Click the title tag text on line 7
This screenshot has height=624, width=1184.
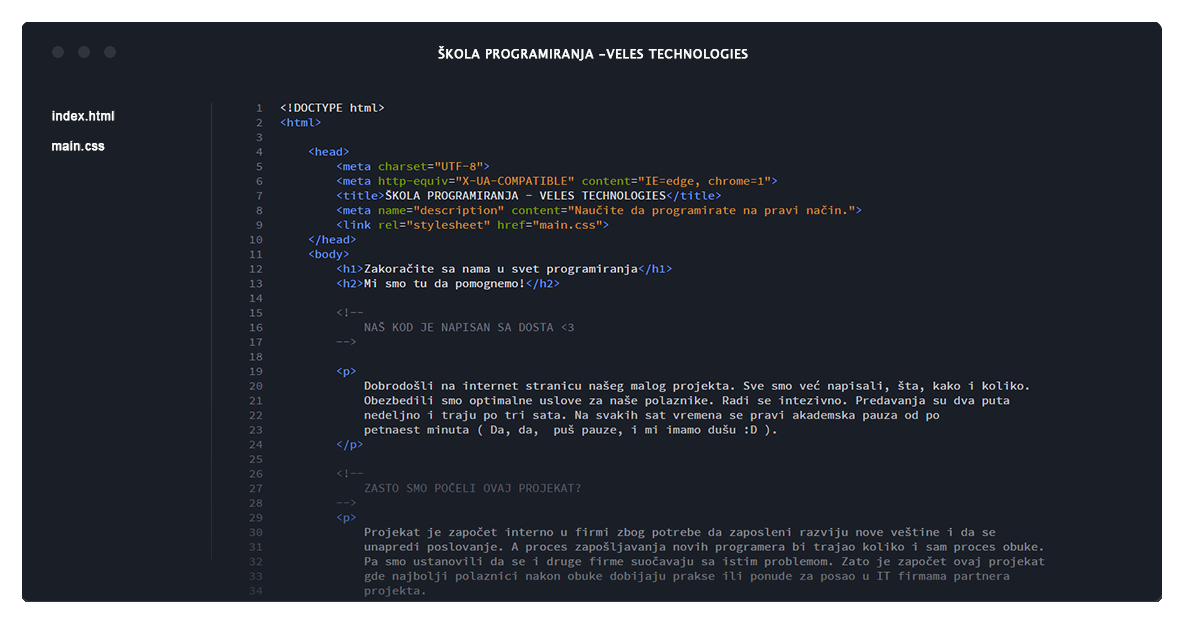pyautogui.click(x=525, y=196)
